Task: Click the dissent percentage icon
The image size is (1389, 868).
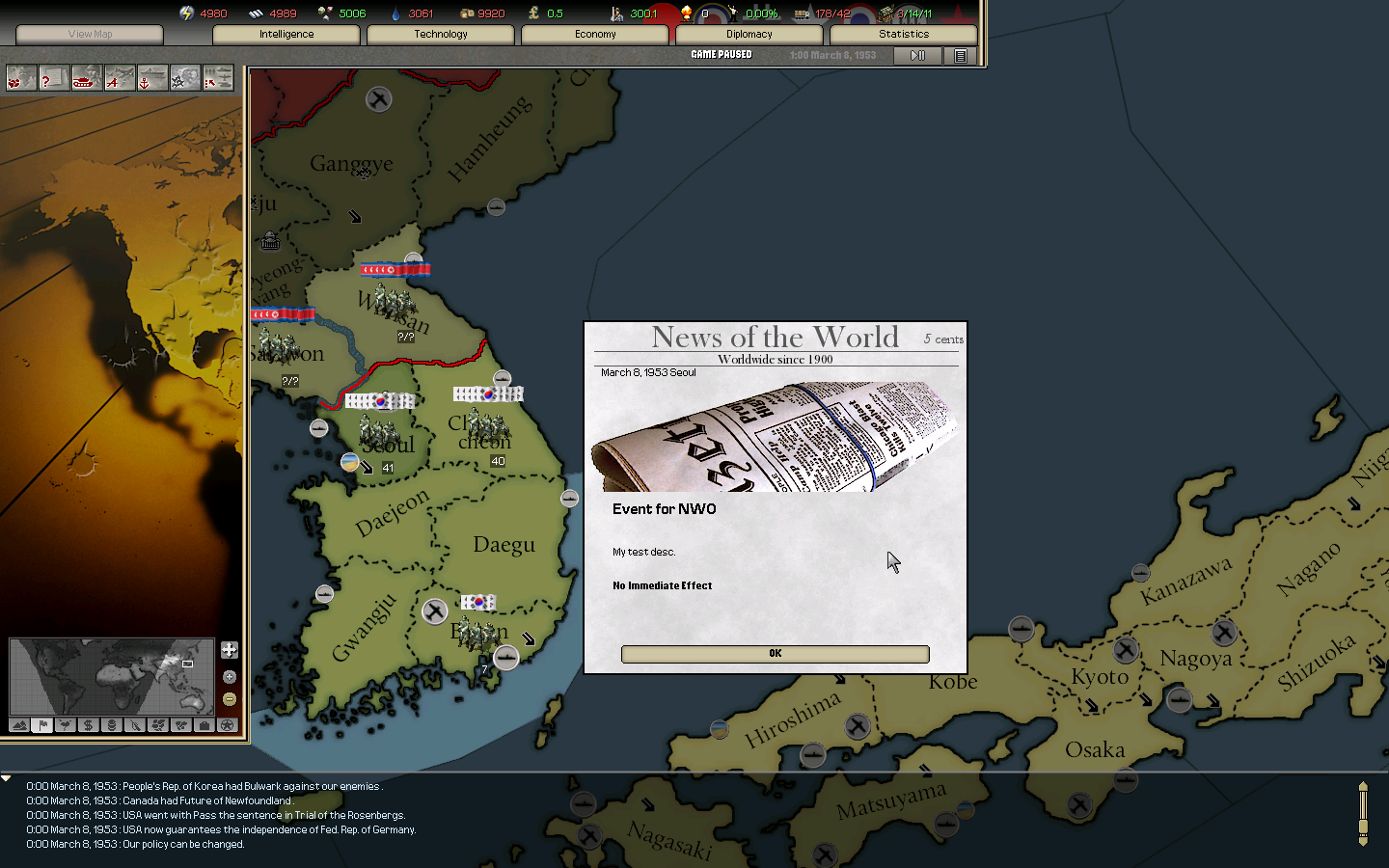Action: pyautogui.click(x=733, y=14)
